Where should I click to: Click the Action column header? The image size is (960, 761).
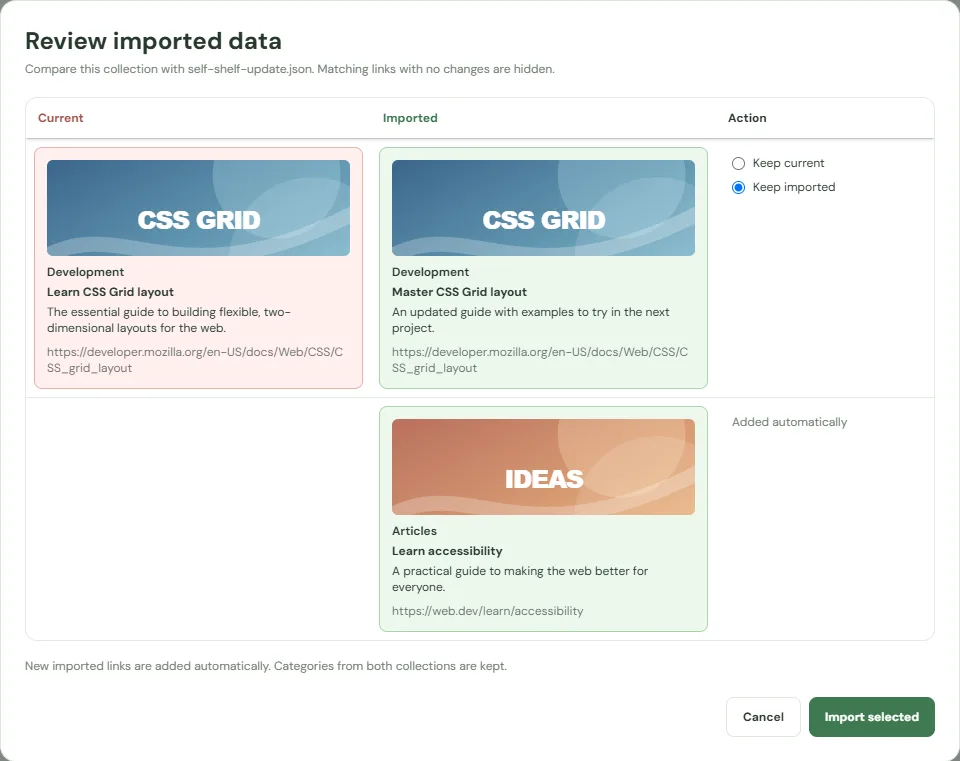747,118
